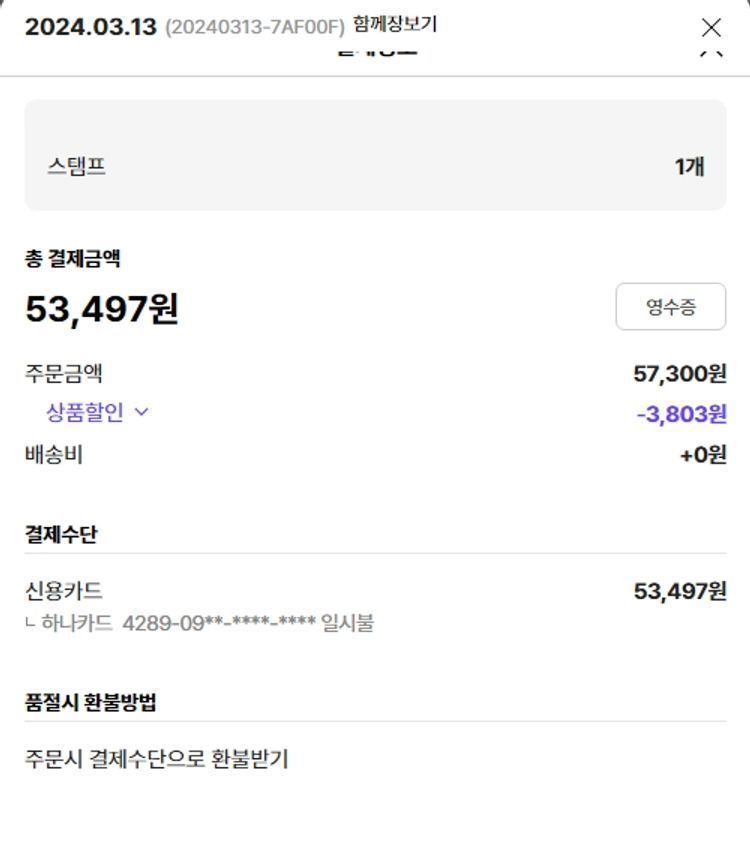Click the 주문시 결제수단으로 환불받기 text

click(x=157, y=759)
